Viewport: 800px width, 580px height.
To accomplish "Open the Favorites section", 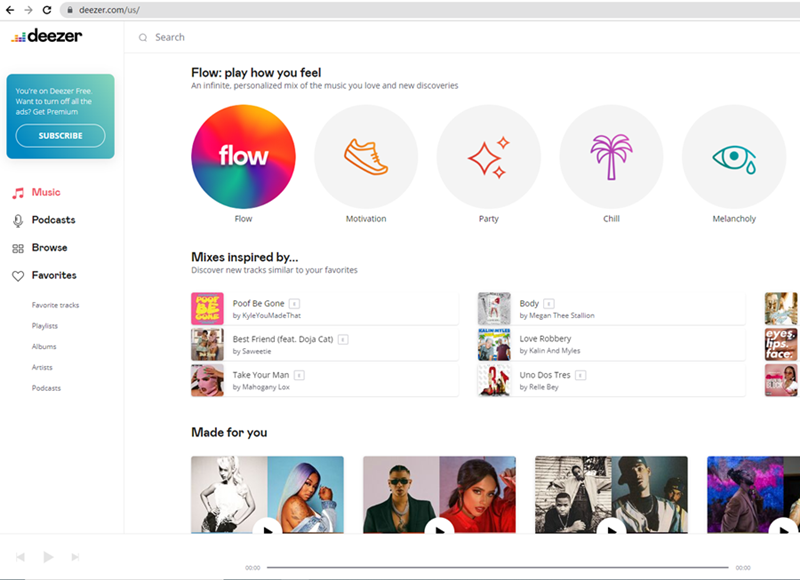I will [54, 275].
